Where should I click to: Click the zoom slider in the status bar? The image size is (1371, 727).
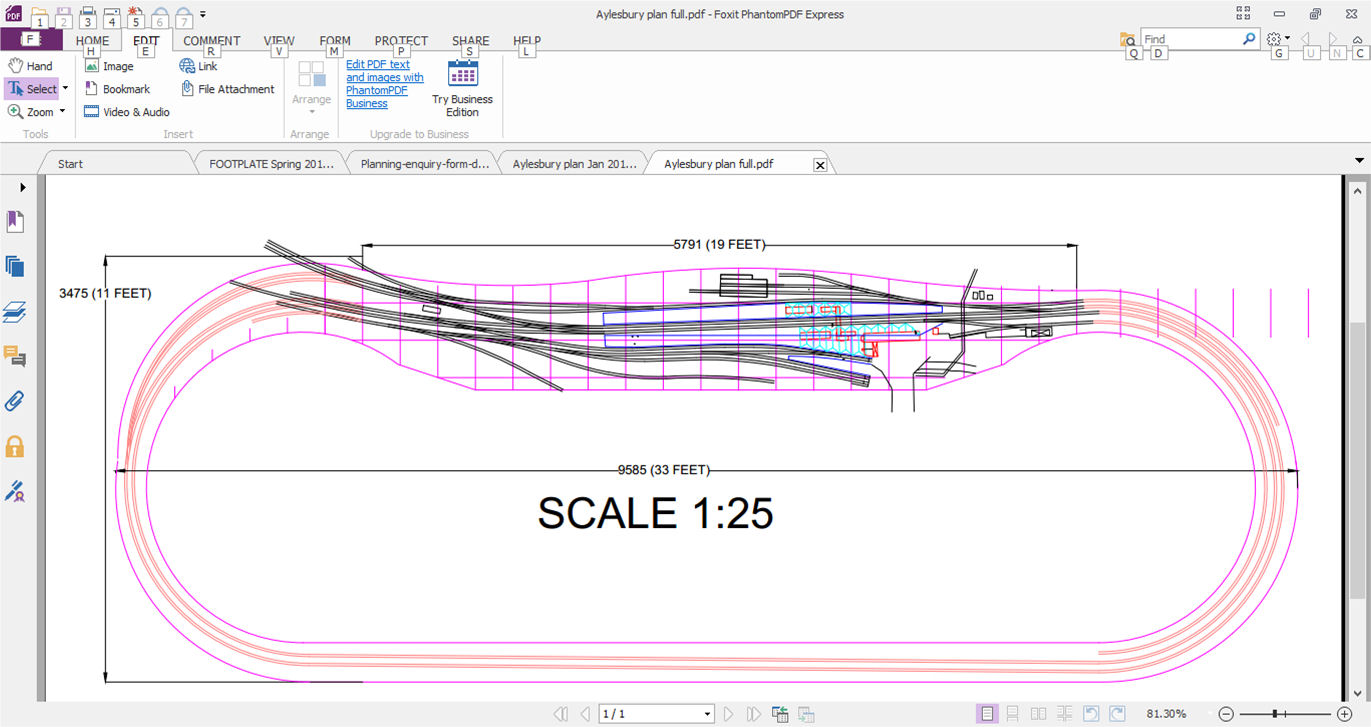click(x=1275, y=714)
